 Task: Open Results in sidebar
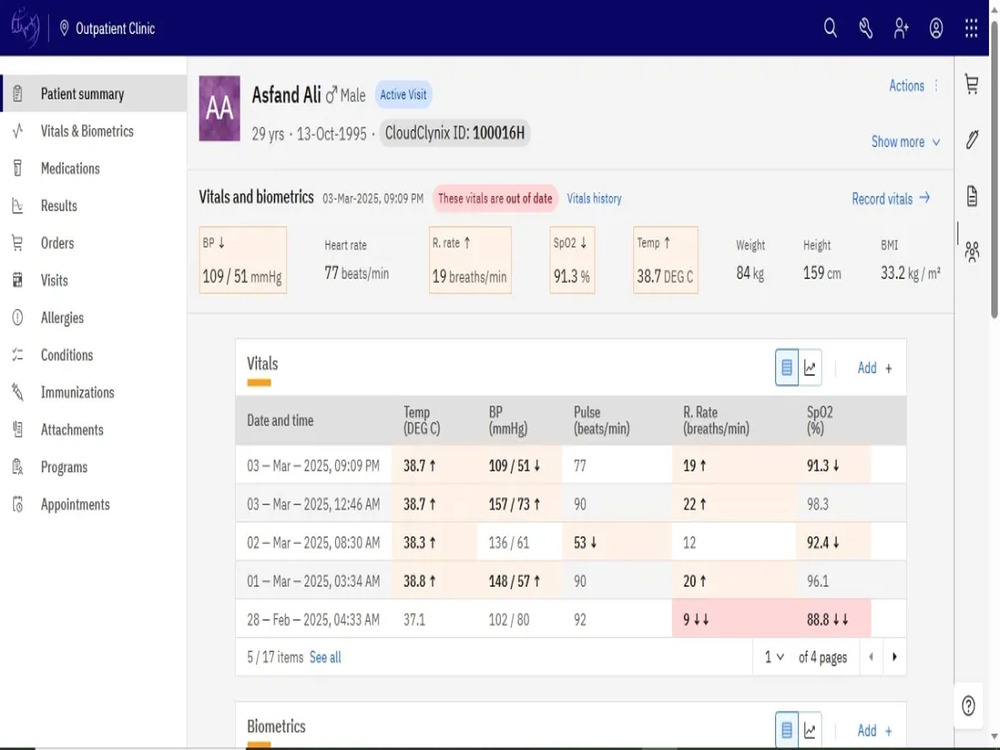click(94, 206)
